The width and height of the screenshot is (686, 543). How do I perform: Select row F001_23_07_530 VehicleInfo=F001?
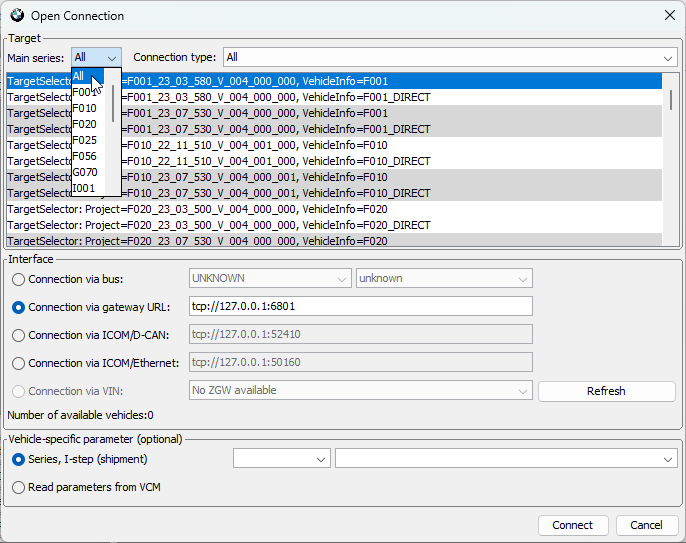[x=334, y=113]
